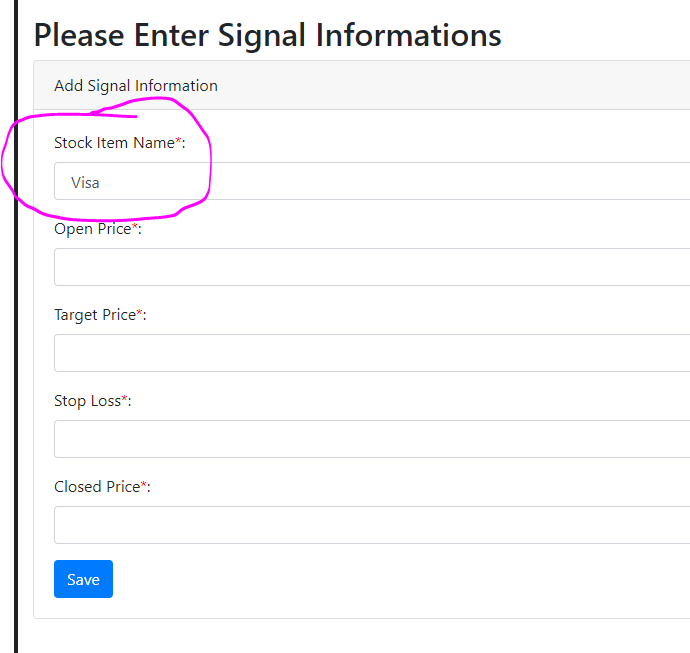Screen dimensions: 690x653
Task: Select the Target Price input field
Action: click(372, 353)
